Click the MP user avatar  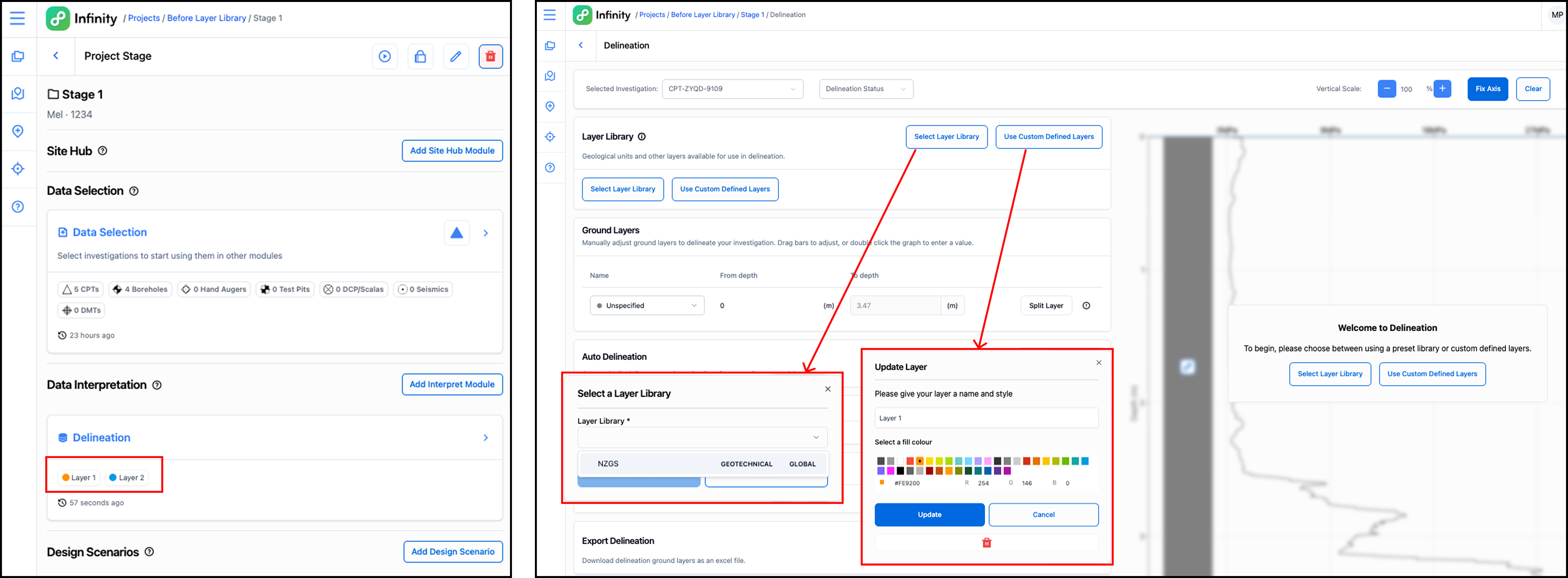coord(1557,15)
